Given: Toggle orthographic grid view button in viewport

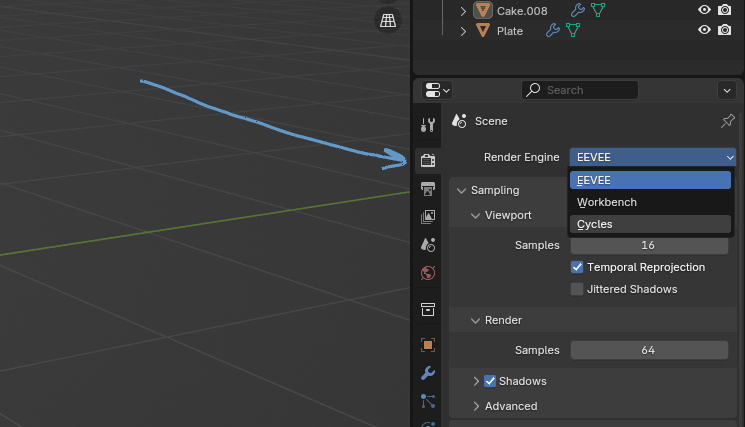Looking at the screenshot, I should (x=388, y=20).
